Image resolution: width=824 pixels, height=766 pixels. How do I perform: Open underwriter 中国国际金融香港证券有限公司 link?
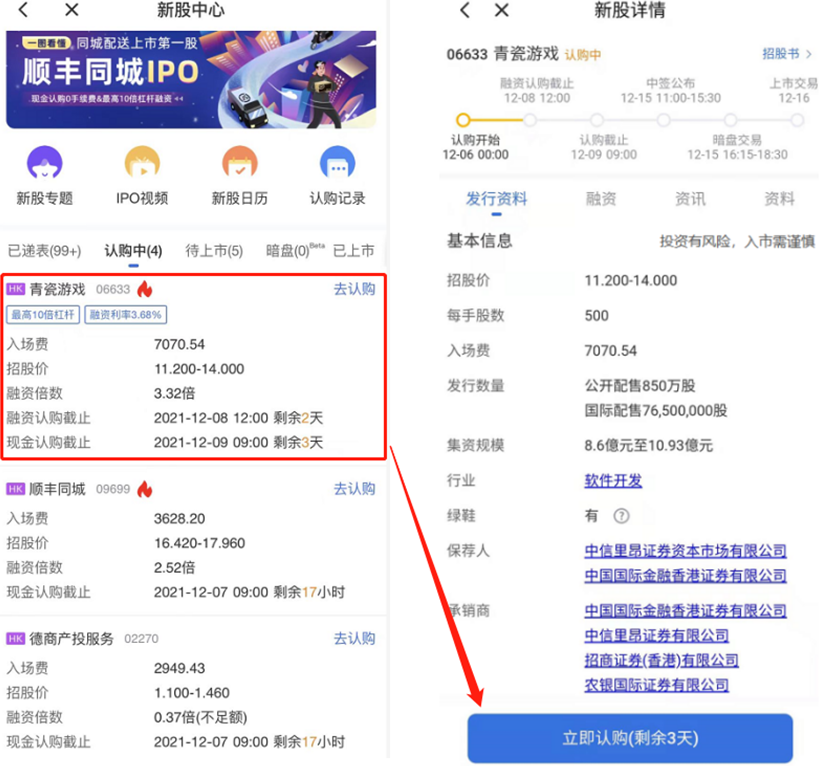coord(685,610)
